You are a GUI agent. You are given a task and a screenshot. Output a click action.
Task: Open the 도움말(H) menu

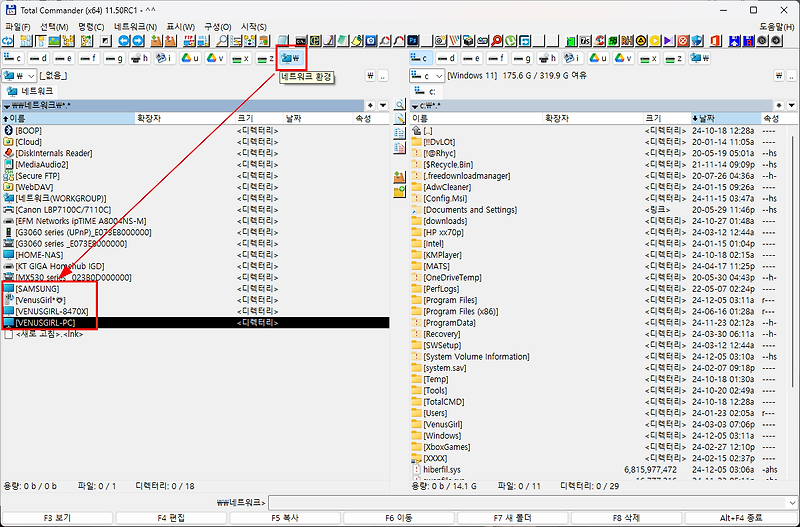777,27
